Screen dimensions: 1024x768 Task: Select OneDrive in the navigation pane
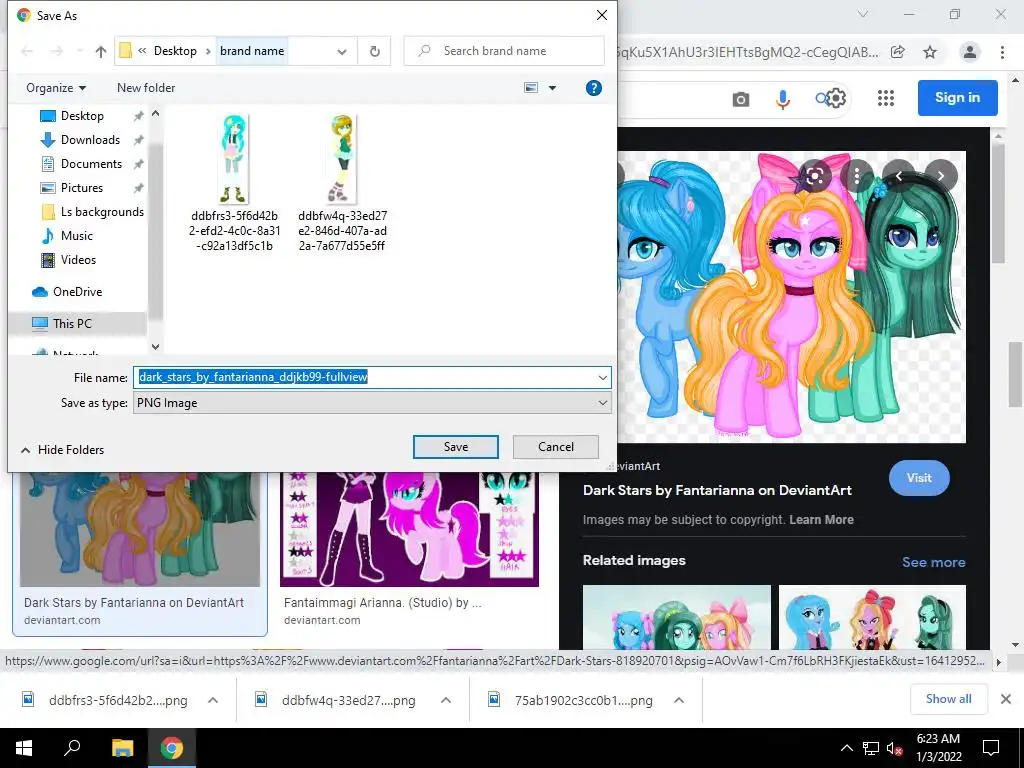coord(77,292)
